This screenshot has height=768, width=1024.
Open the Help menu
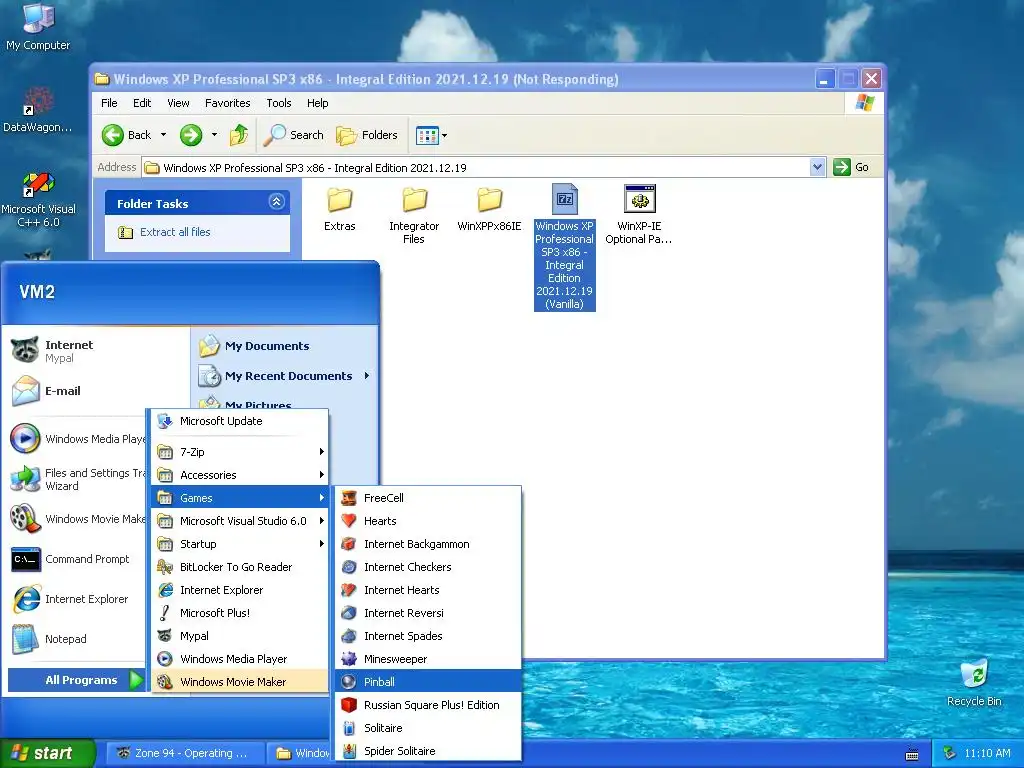317,103
